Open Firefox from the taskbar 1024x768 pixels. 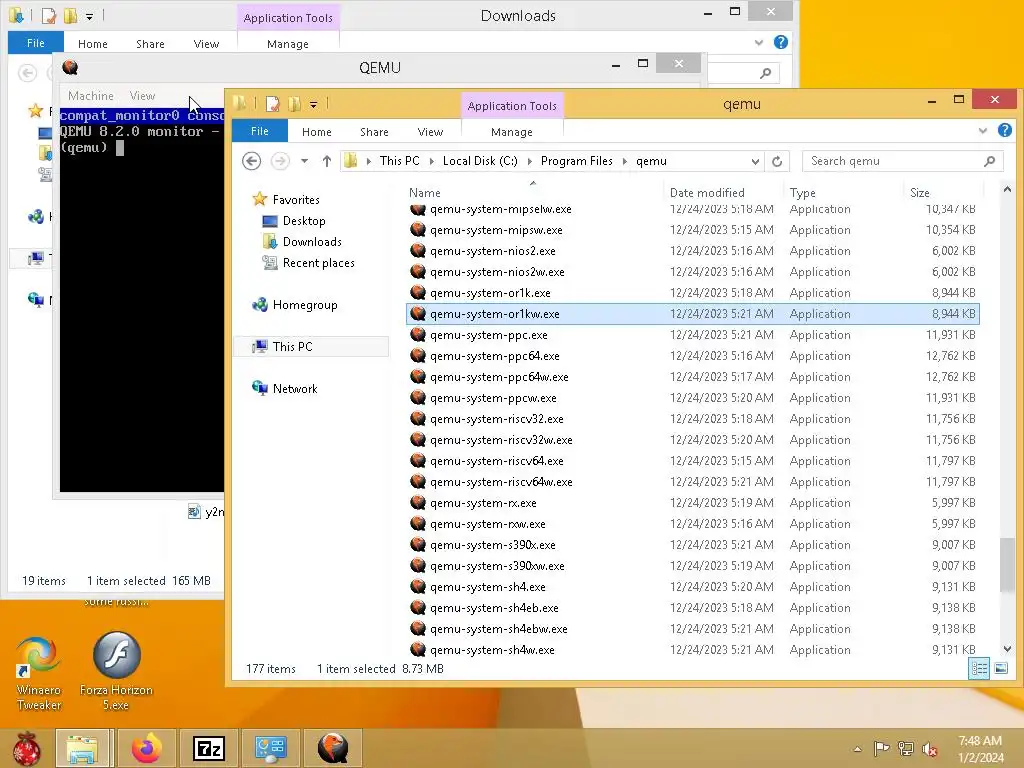tap(146, 748)
